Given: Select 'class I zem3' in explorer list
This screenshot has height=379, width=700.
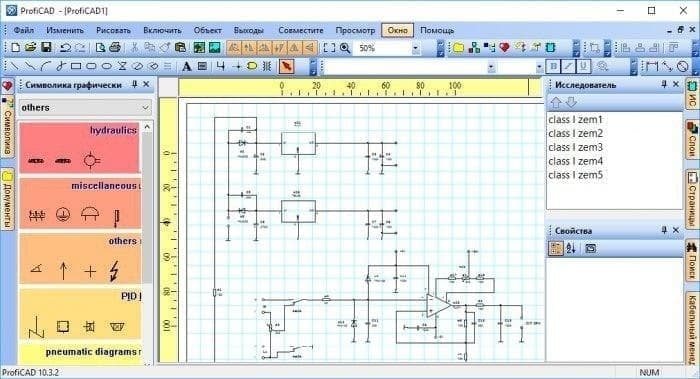Looking at the screenshot, I should point(575,147).
